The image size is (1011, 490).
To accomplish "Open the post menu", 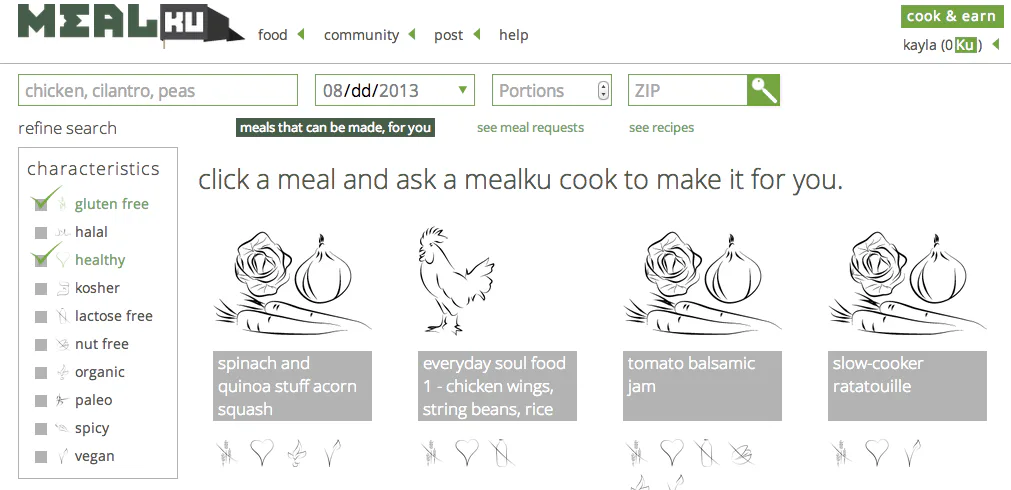I will point(448,35).
